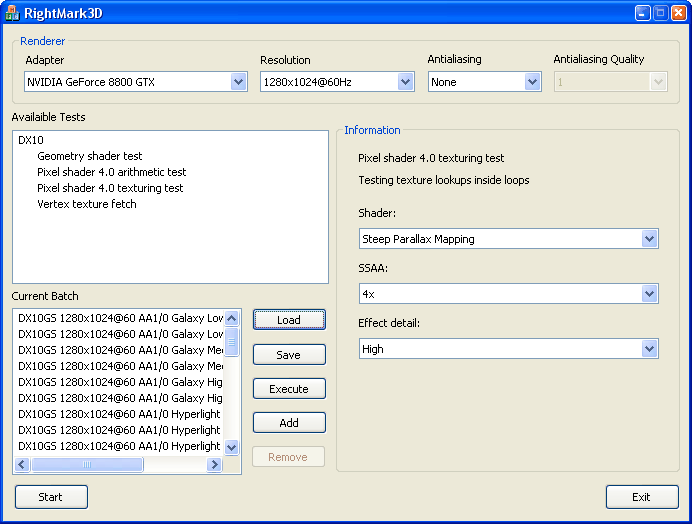This screenshot has height=524, width=692.
Task: Choose Pixel shader 4.0 arithmetic test
Action: [x=112, y=172]
